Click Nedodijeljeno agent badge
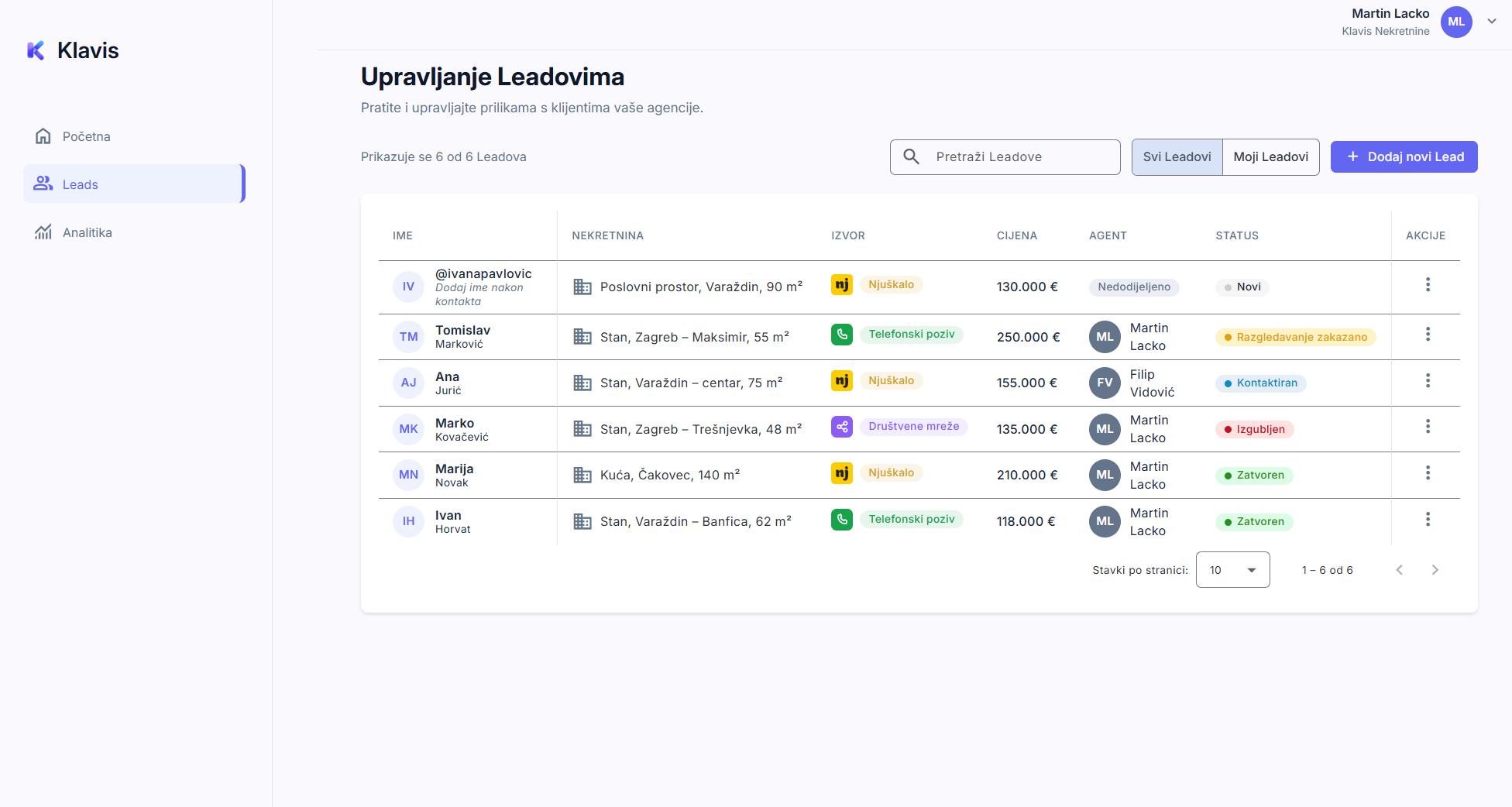Viewport: 1512px width, 807px height. 1134,287
